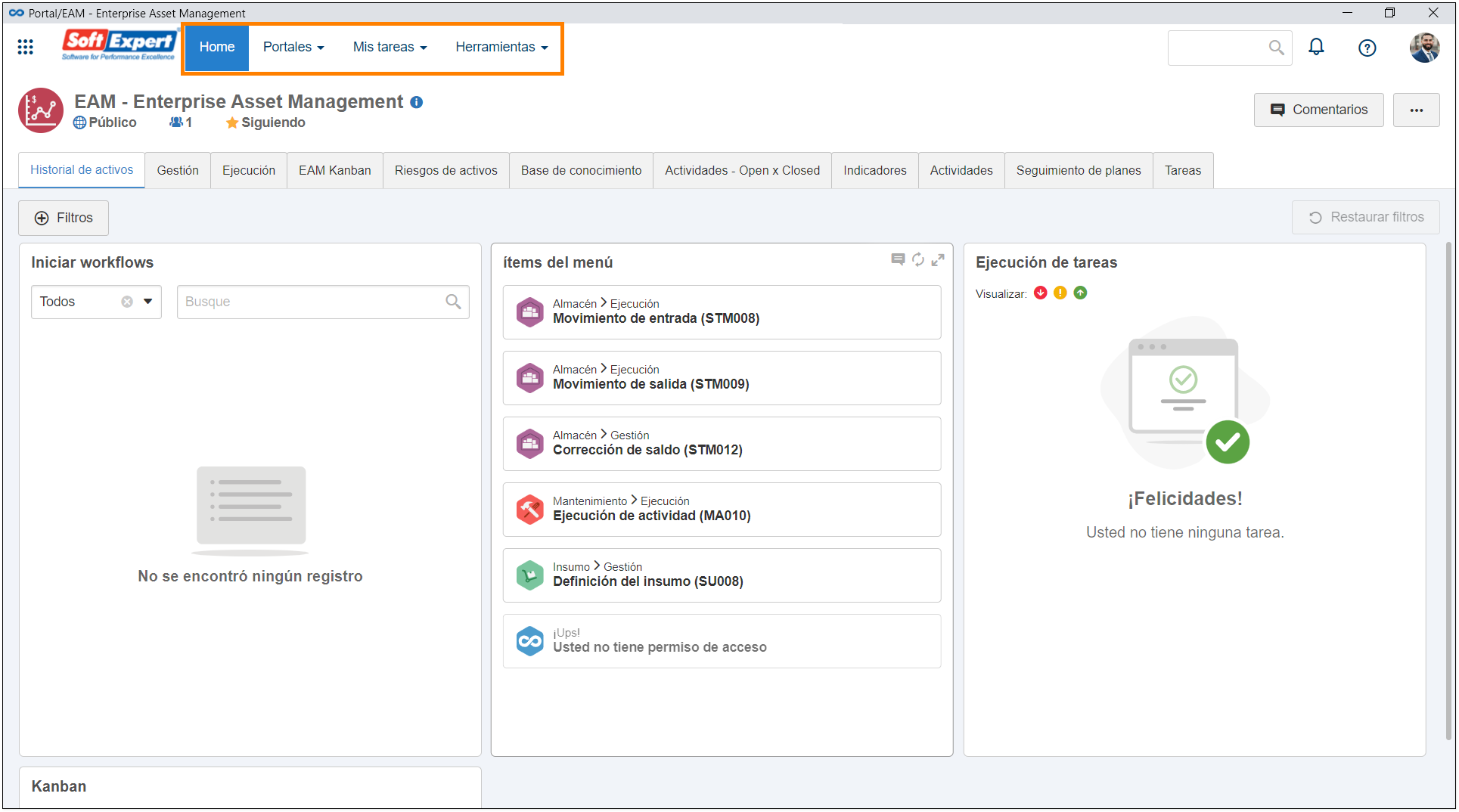Switch to Seguimiento de planes tab
This screenshot has width=1459, height=812.
pyautogui.click(x=1079, y=171)
